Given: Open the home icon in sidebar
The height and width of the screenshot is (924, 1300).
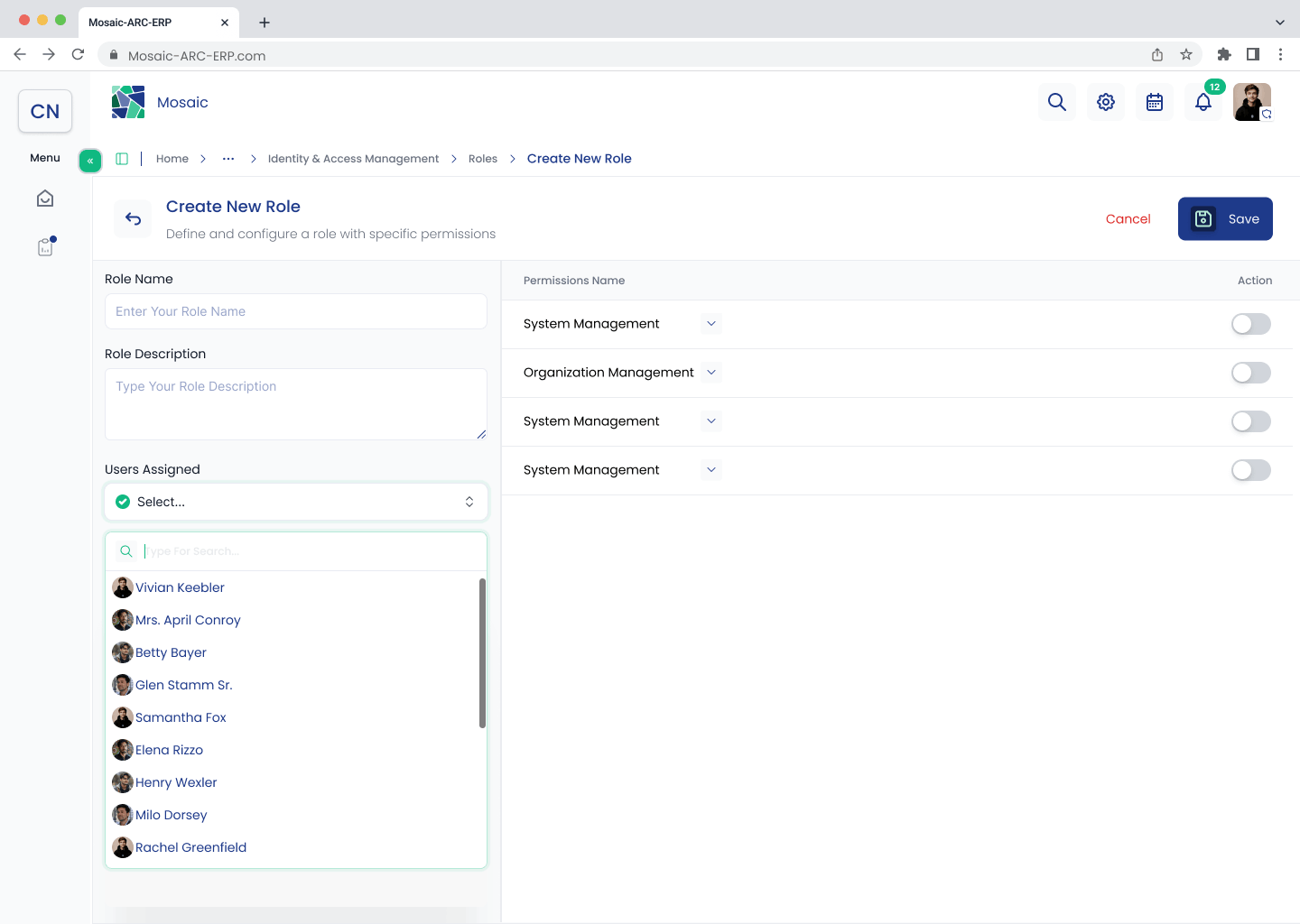Looking at the screenshot, I should click(45, 199).
